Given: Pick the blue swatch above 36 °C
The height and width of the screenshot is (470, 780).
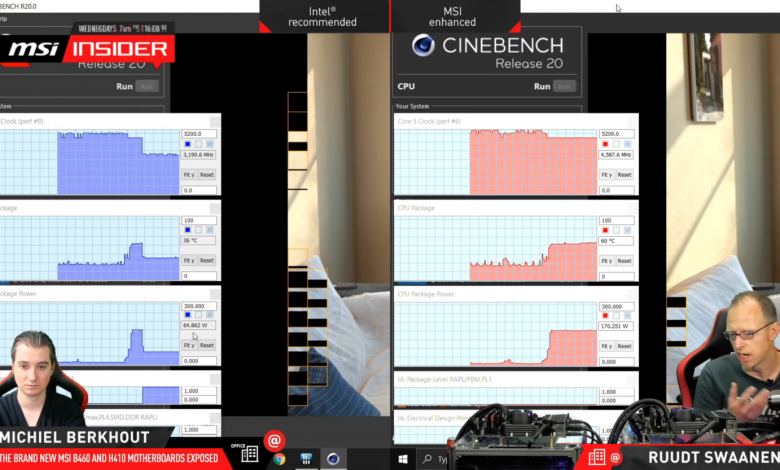Looking at the screenshot, I should (188, 230).
